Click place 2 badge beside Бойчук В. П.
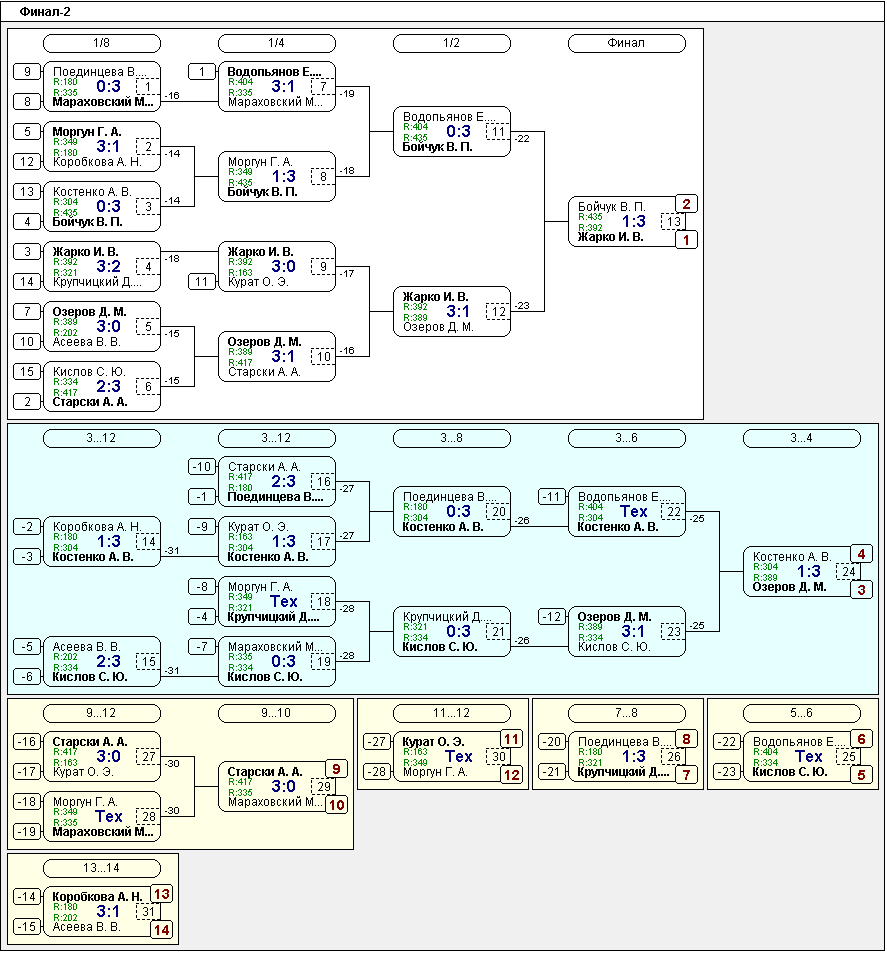Image resolution: width=887 pixels, height=953 pixels. 686,204
